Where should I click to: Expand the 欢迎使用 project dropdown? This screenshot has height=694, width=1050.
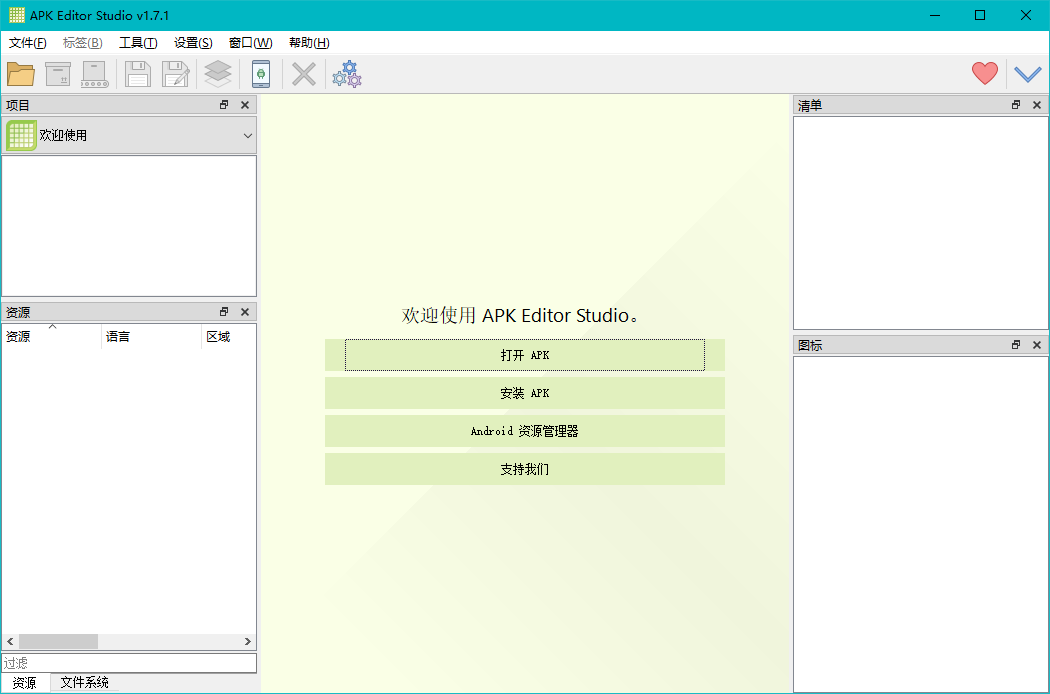(129, 135)
